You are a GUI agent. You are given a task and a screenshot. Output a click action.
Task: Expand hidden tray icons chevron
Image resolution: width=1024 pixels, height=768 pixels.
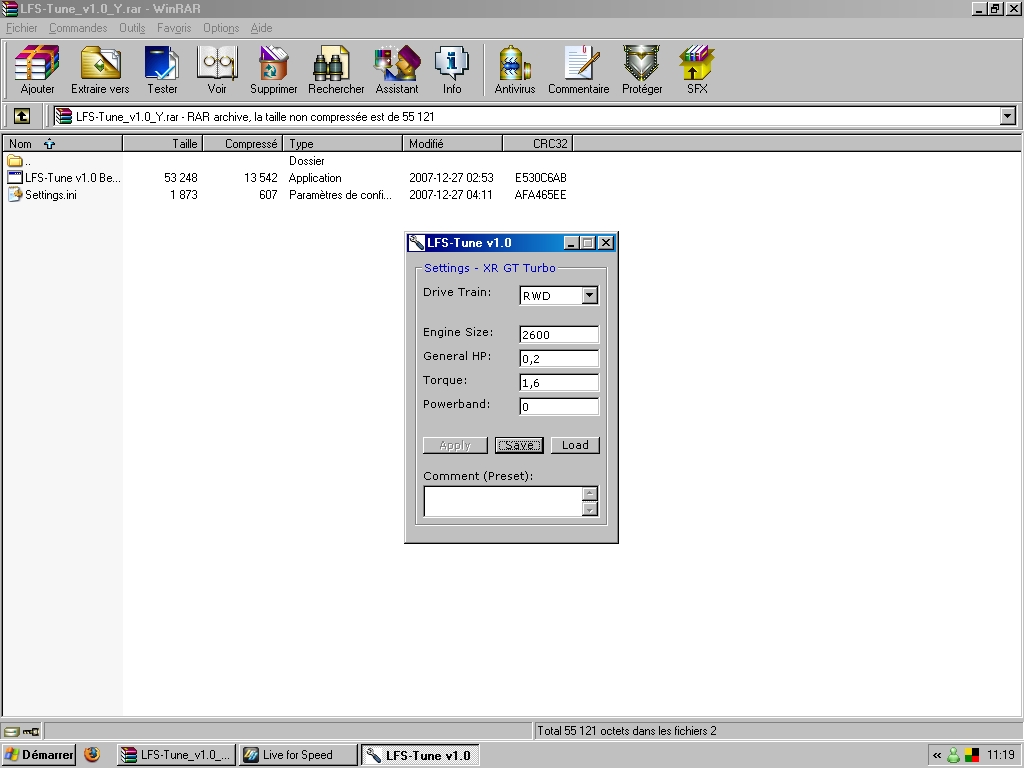pos(936,756)
